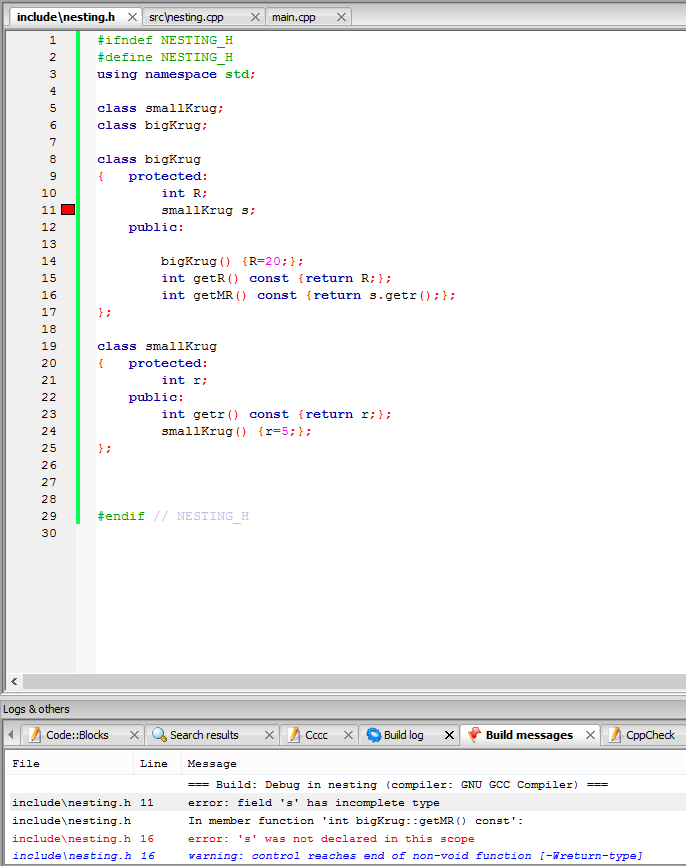This screenshot has height=866, width=686.
Task: Place cursor on "smallKrug s;" code line
Action: coord(208,210)
